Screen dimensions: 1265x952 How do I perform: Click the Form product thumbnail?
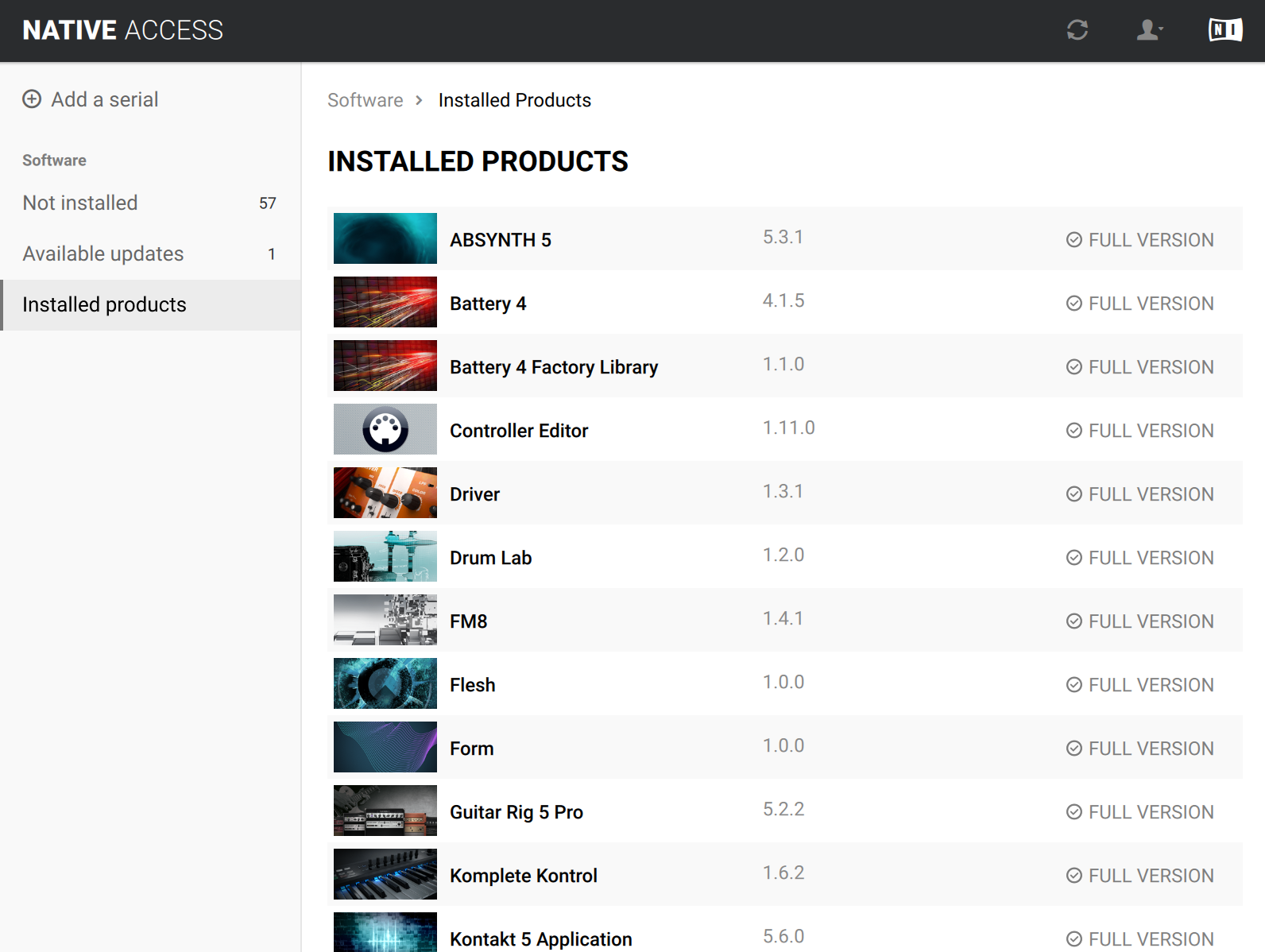click(x=385, y=747)
